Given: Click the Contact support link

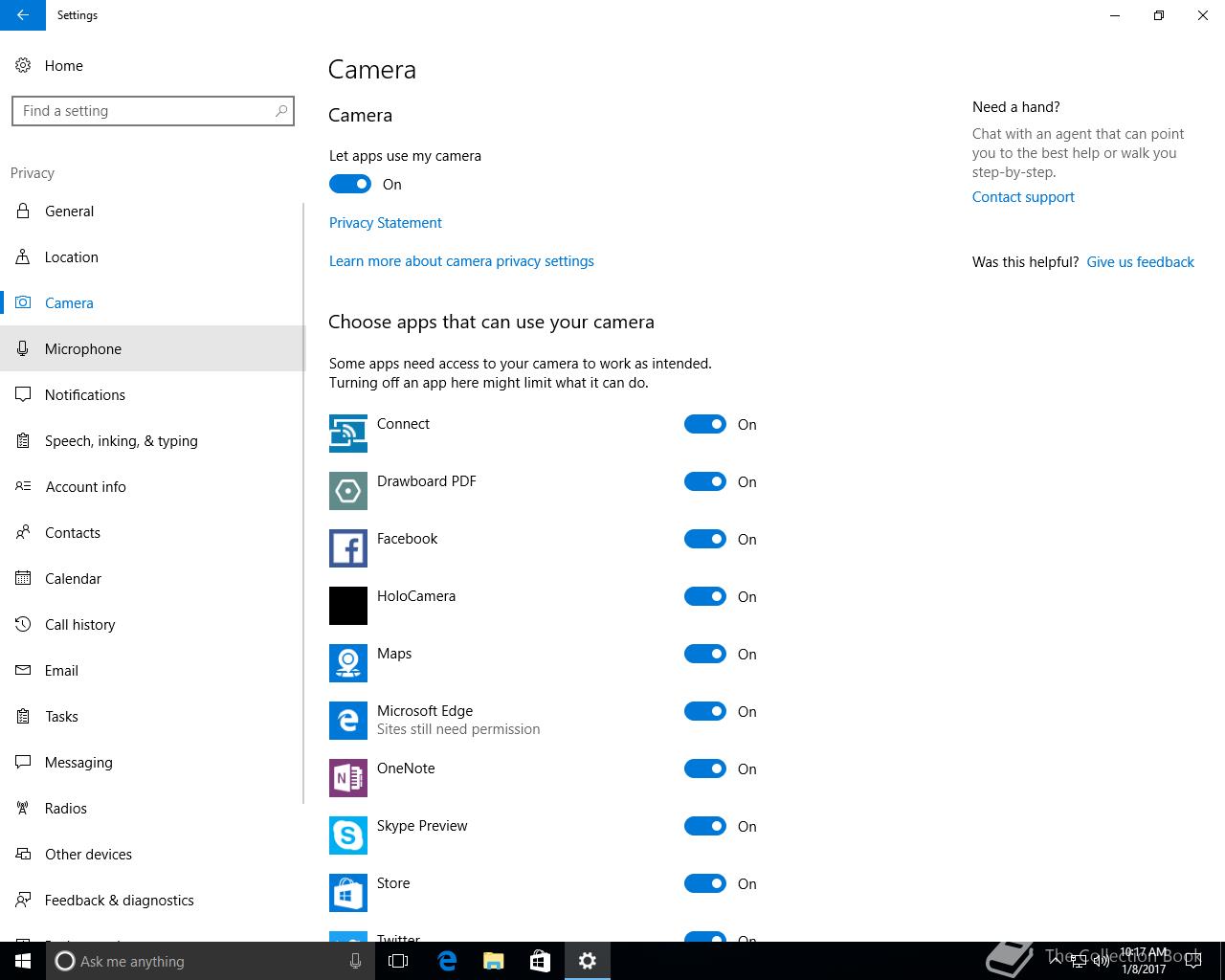Looking at the screenshot, I should (1023, 196).
